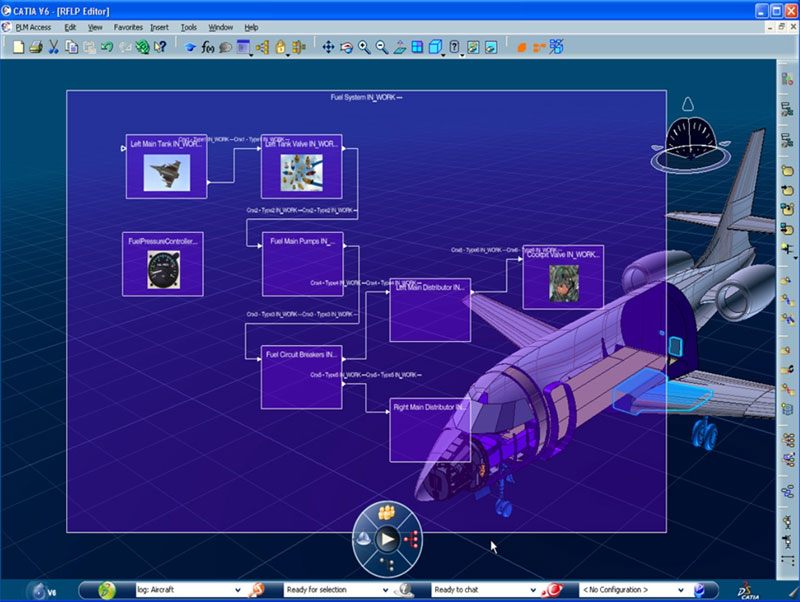Click the multi-view four-pane icon

tap(417, 47)
